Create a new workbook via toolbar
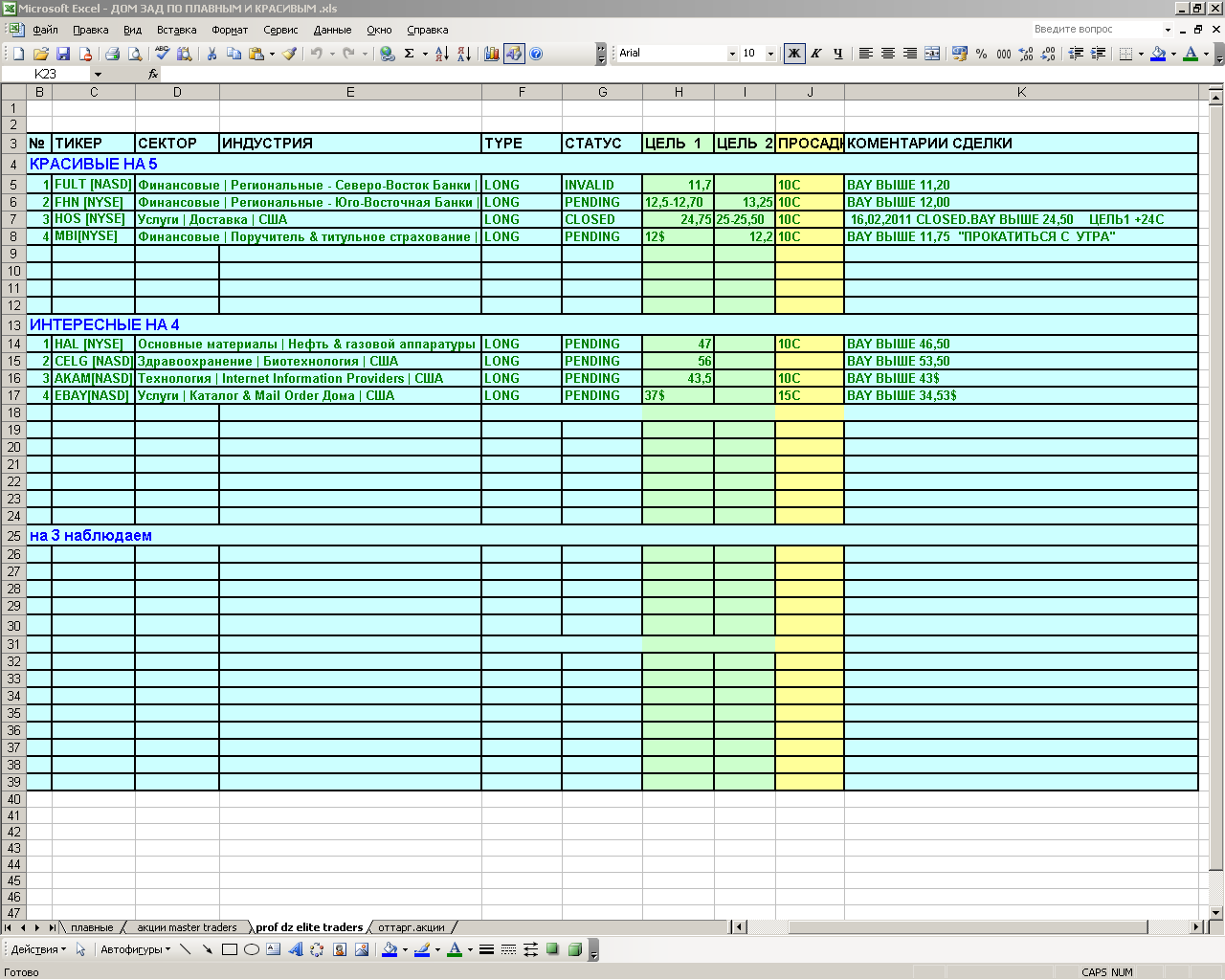Viewport: 1225px width, 980px height. tap(18, 54)
